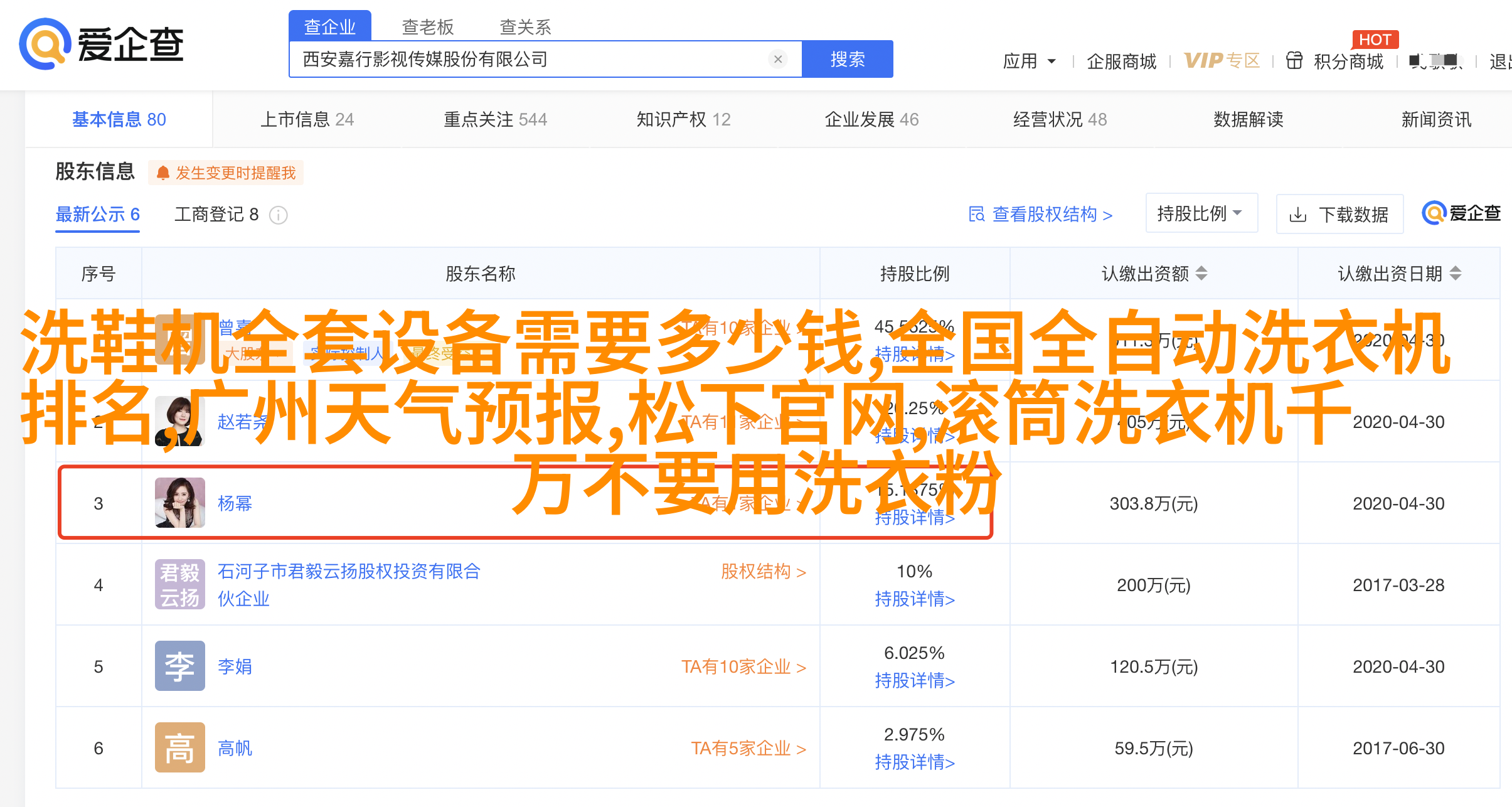The width and height of the screenshot is (1512, 807).
Task: Switch to 查企业 search tab
Action: (330, 26)
